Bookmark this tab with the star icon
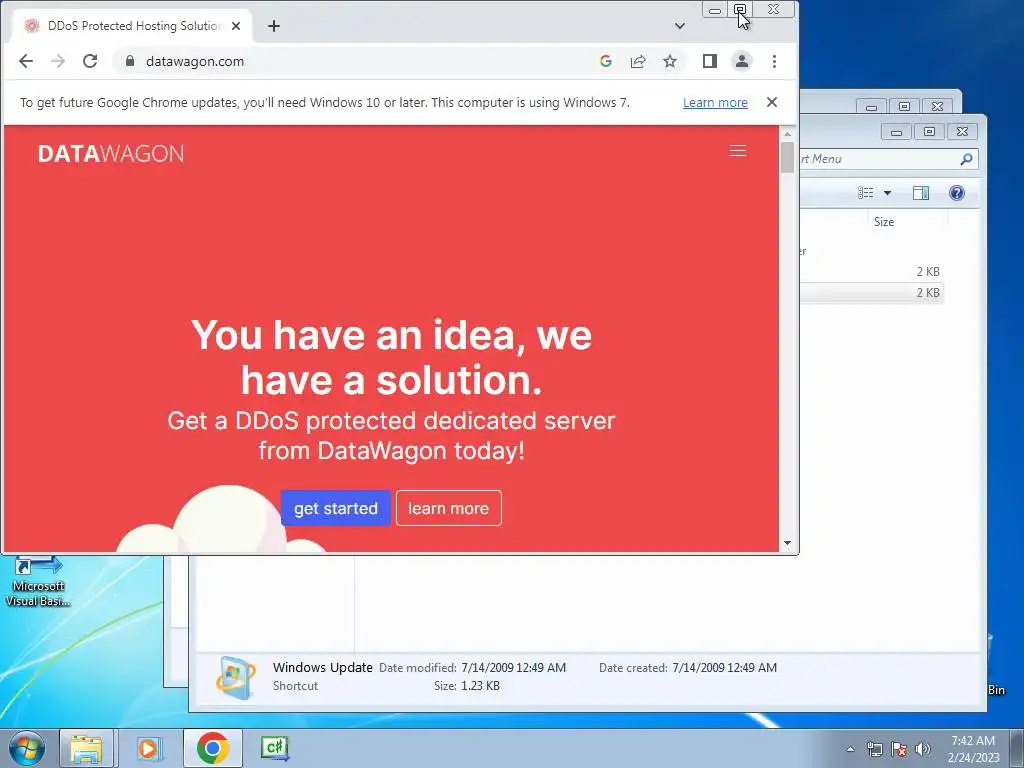The image size is (1024, 768). point(670,61)
